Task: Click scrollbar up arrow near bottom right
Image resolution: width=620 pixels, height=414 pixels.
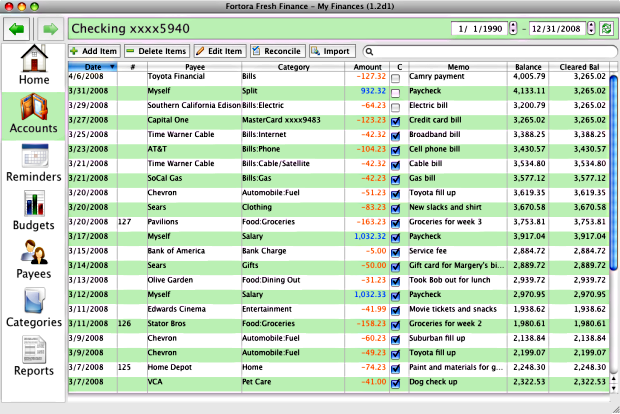Action: point(613,379)
